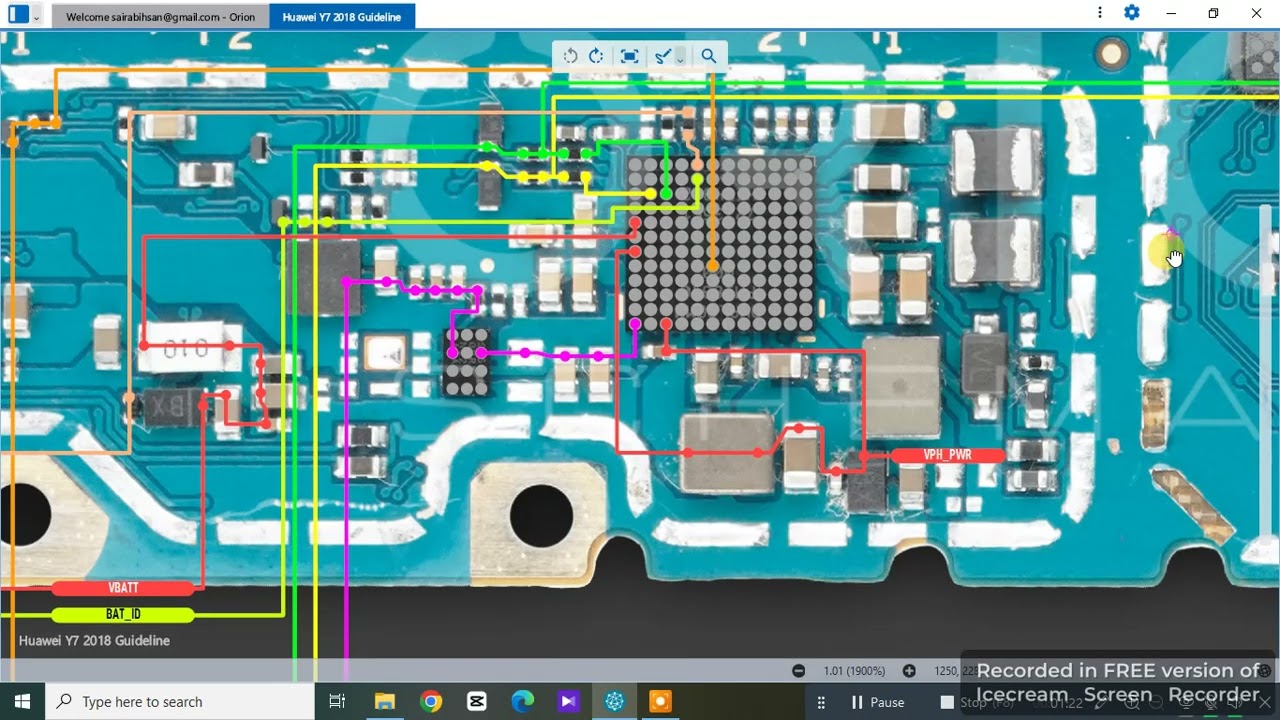Select the VBATT signal label

coord(123,588)
